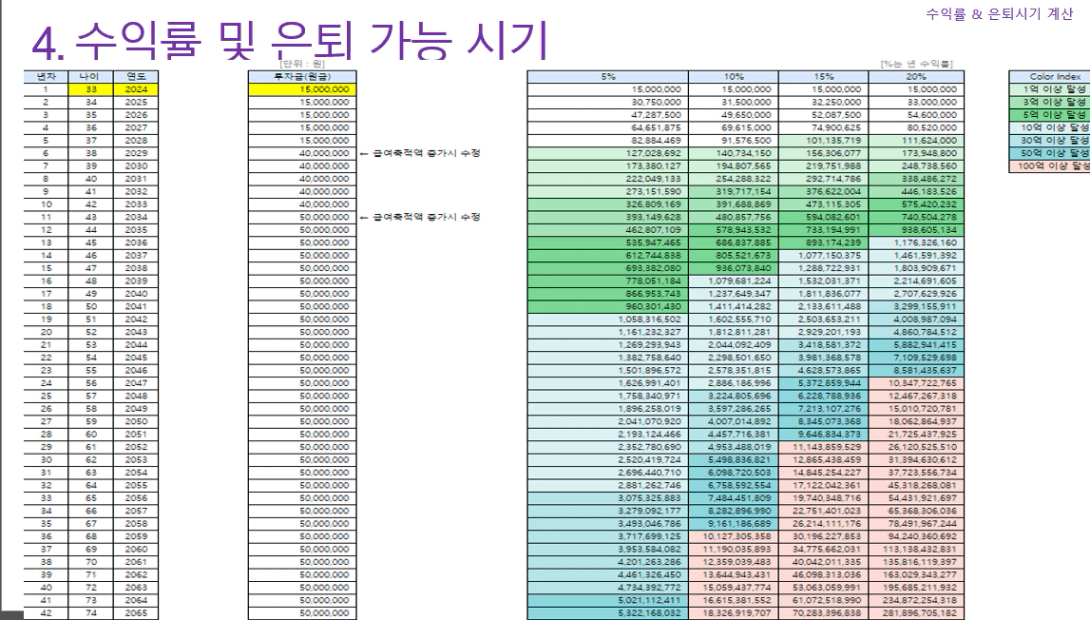Pick the 3억 이상 달성 legend swatch
Image resolution: width=1090 pixels, height=620 pixels.
tap(1049, 102)
